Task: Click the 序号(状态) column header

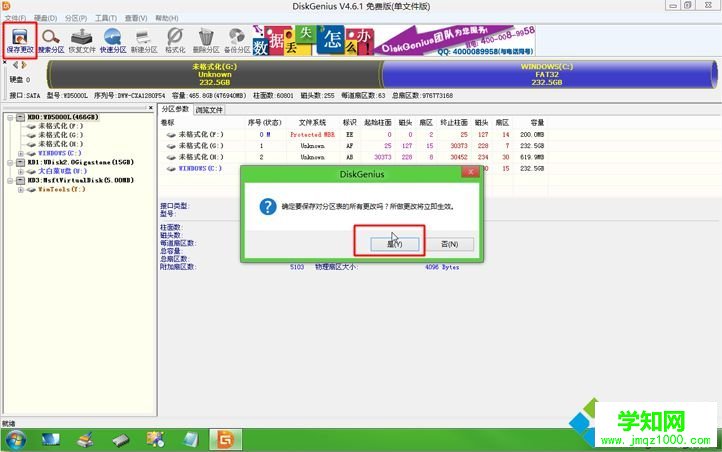Action: (x=264, y=123)
